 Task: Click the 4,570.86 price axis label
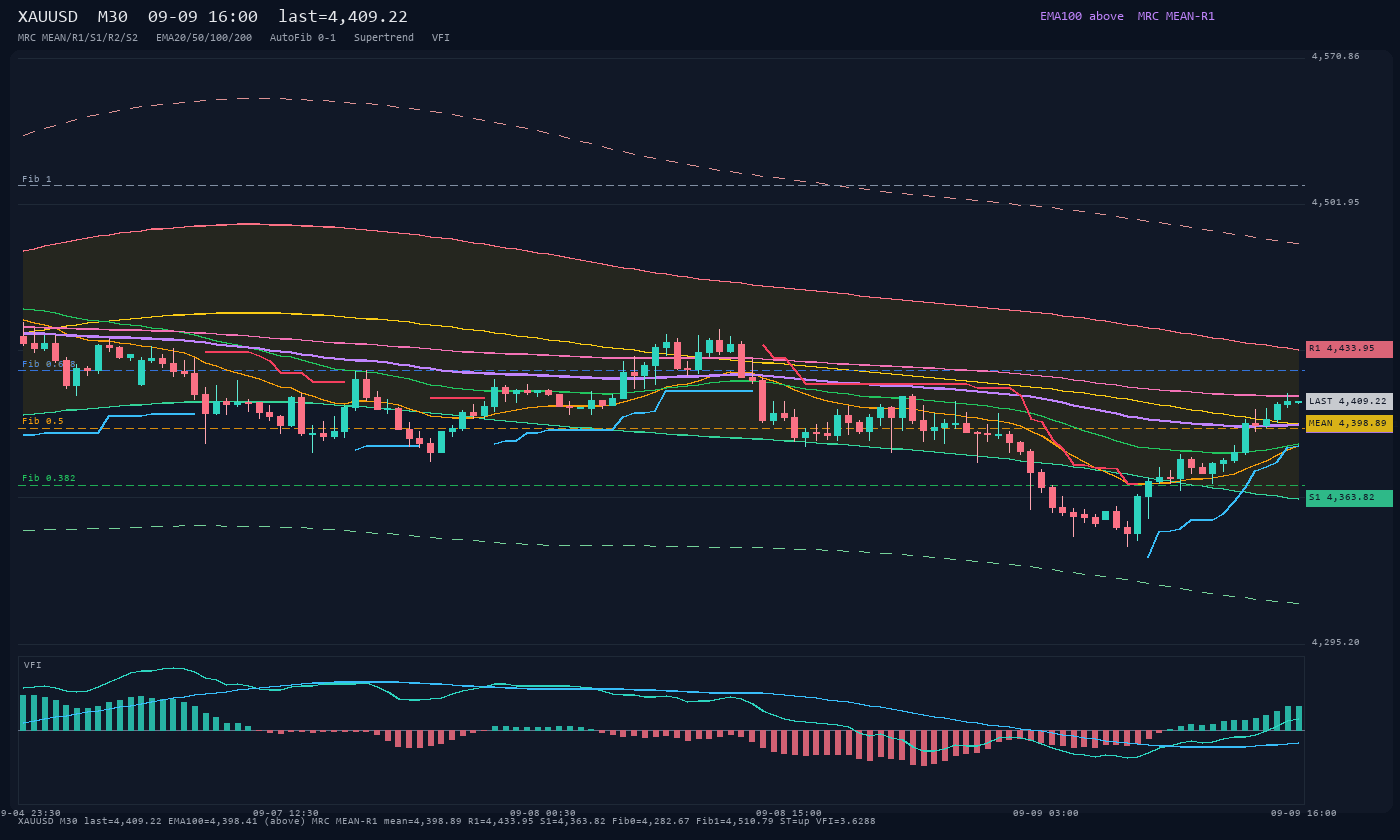click(x=1336, y=57)
